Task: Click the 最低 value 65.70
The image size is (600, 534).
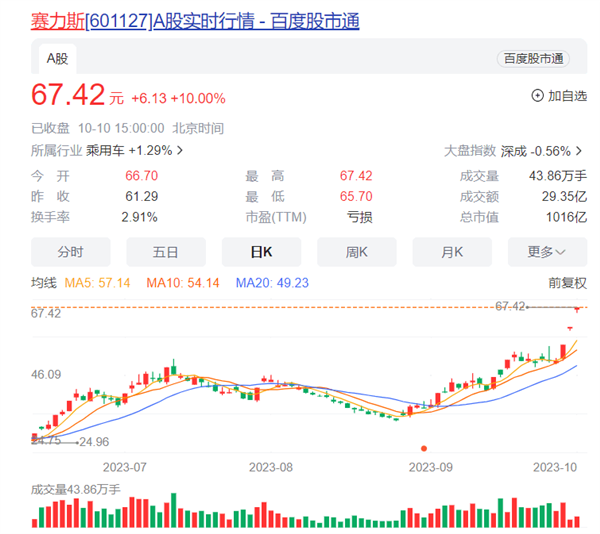Action: click(356, 196)
